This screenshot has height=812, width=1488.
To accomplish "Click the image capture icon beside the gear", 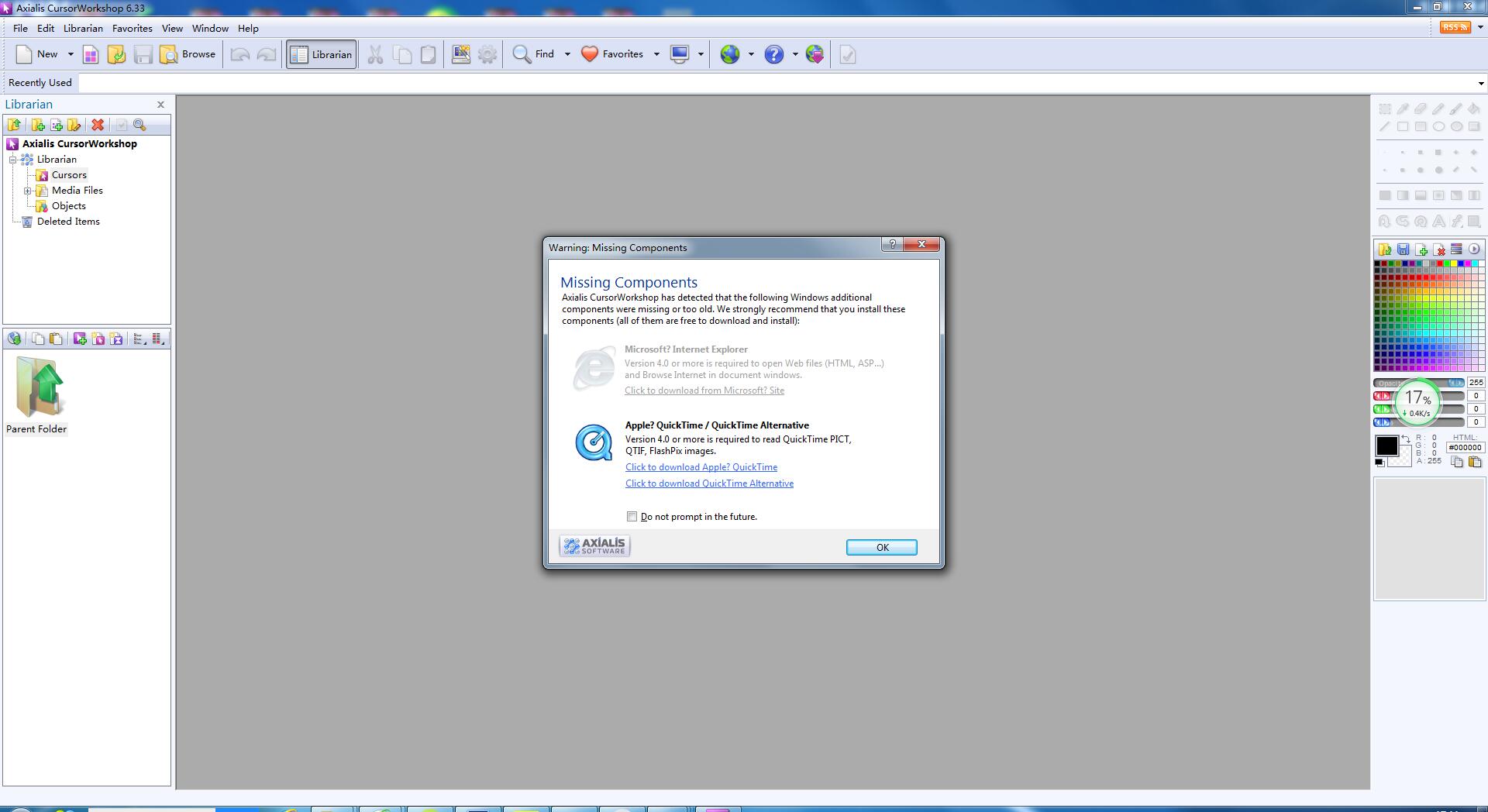I will click(461, 54).
